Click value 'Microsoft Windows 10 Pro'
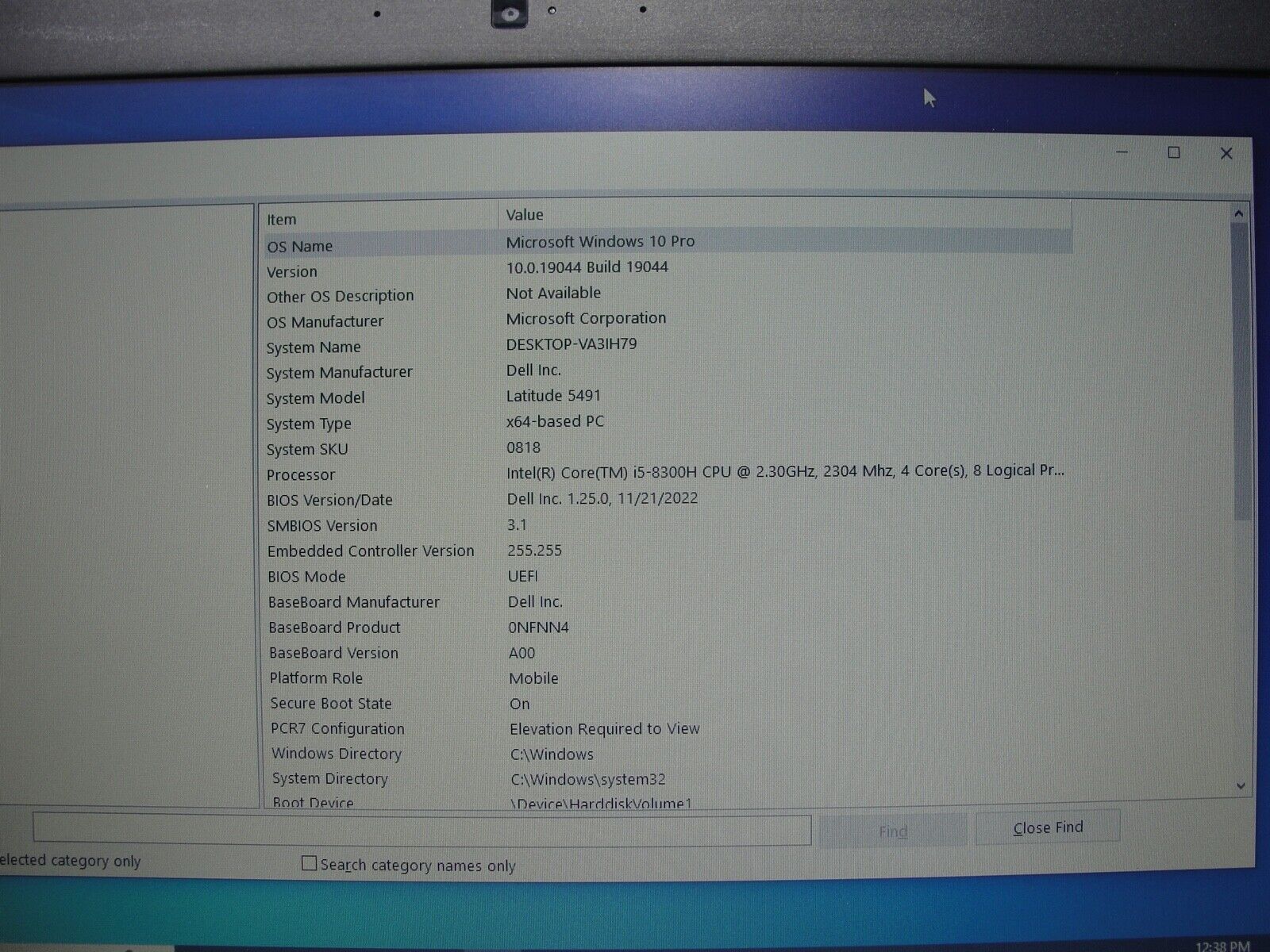Image resolution: width=1270 pixels, height=952 pixels. tap(600, 241)
